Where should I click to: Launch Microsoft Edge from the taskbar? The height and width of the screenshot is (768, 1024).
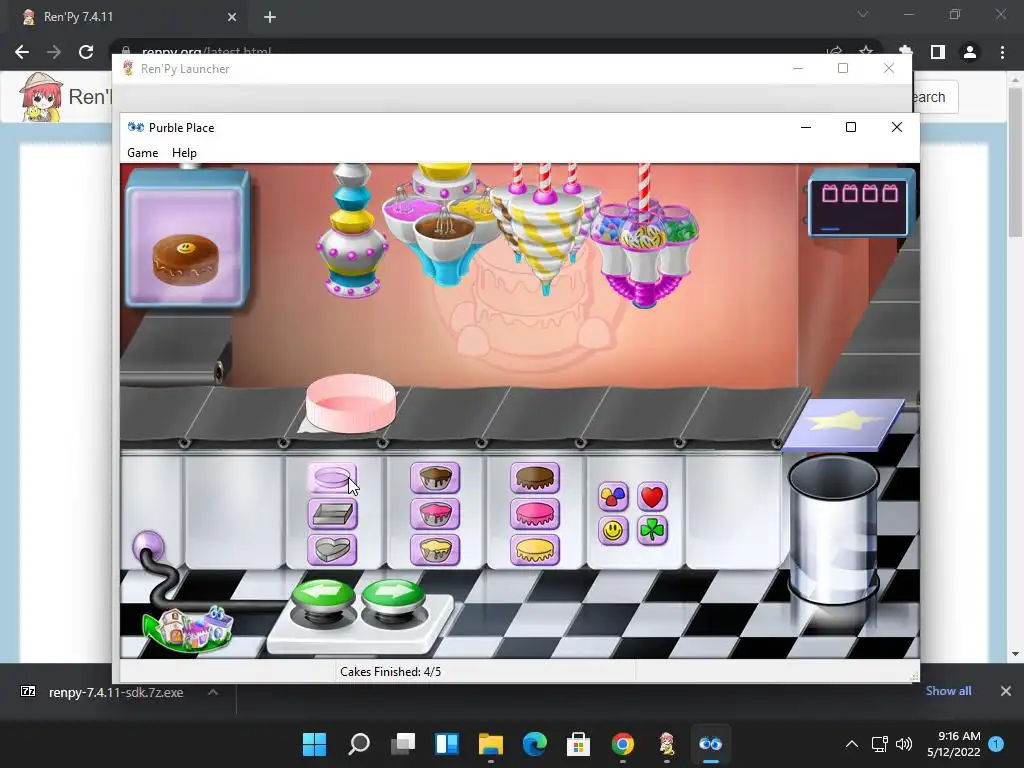(534, 743)
